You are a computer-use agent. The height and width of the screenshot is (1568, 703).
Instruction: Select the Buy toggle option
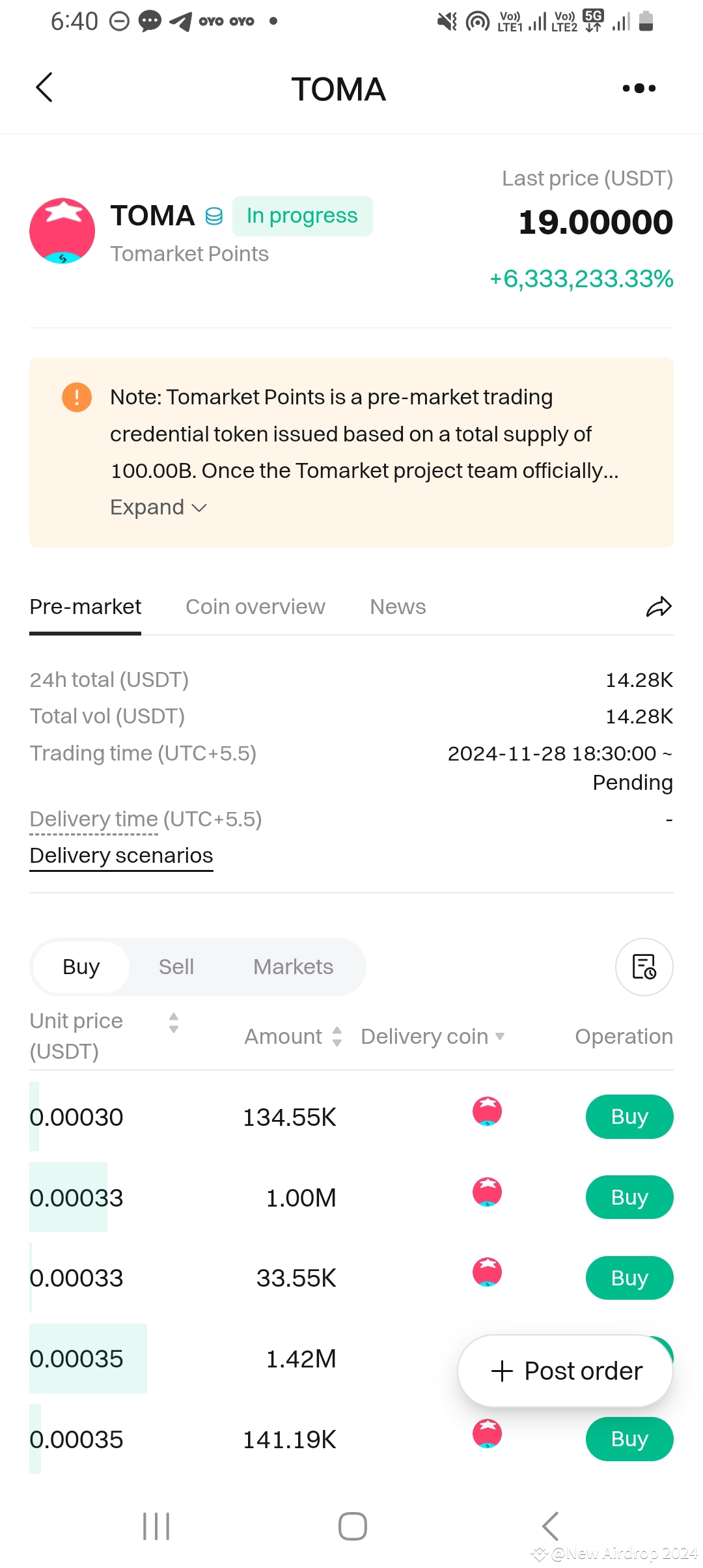click(x=81, y=967)
